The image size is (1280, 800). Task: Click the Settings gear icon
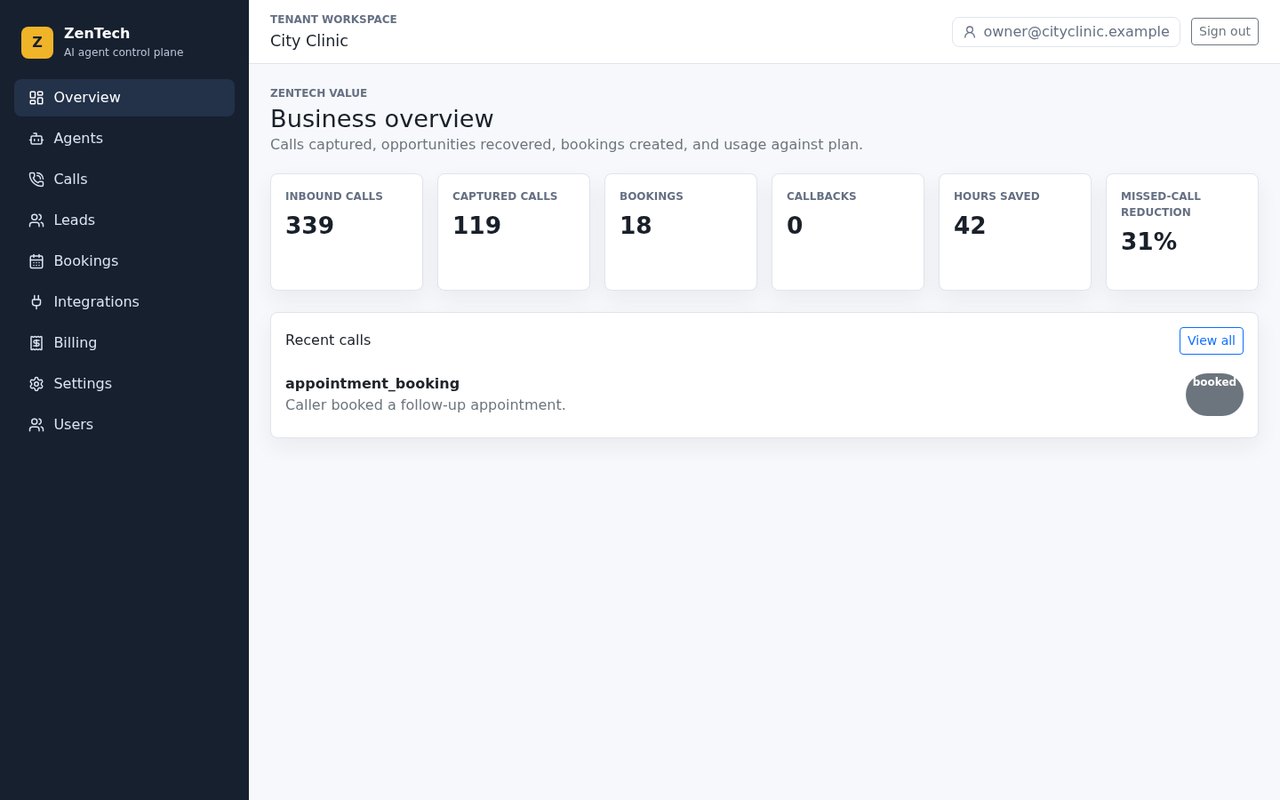tap(36, 385)
